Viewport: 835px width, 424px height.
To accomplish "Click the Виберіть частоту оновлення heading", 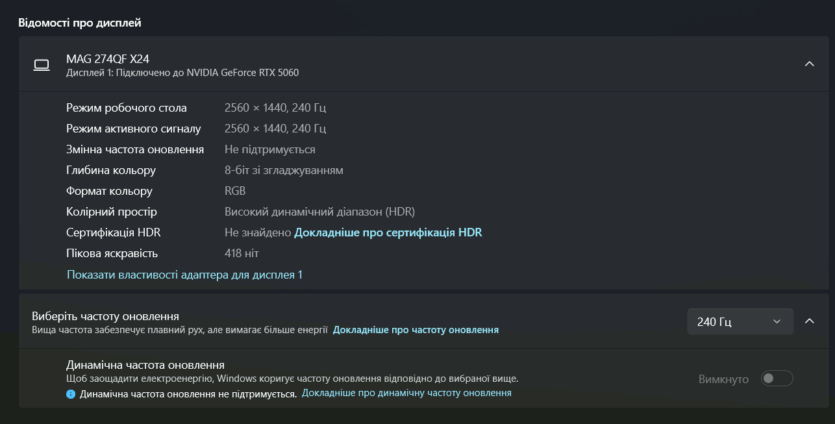I will click(106, 315).
